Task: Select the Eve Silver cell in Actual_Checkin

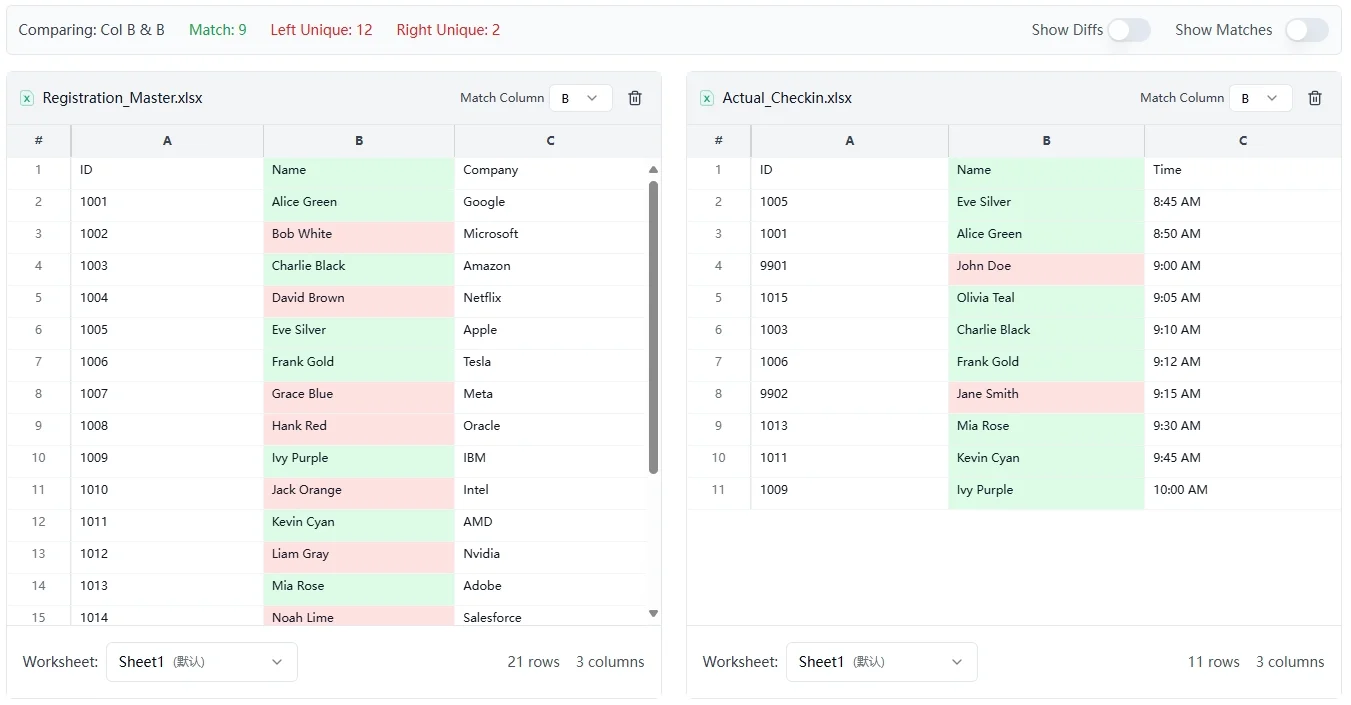Action: [1045, 201]
